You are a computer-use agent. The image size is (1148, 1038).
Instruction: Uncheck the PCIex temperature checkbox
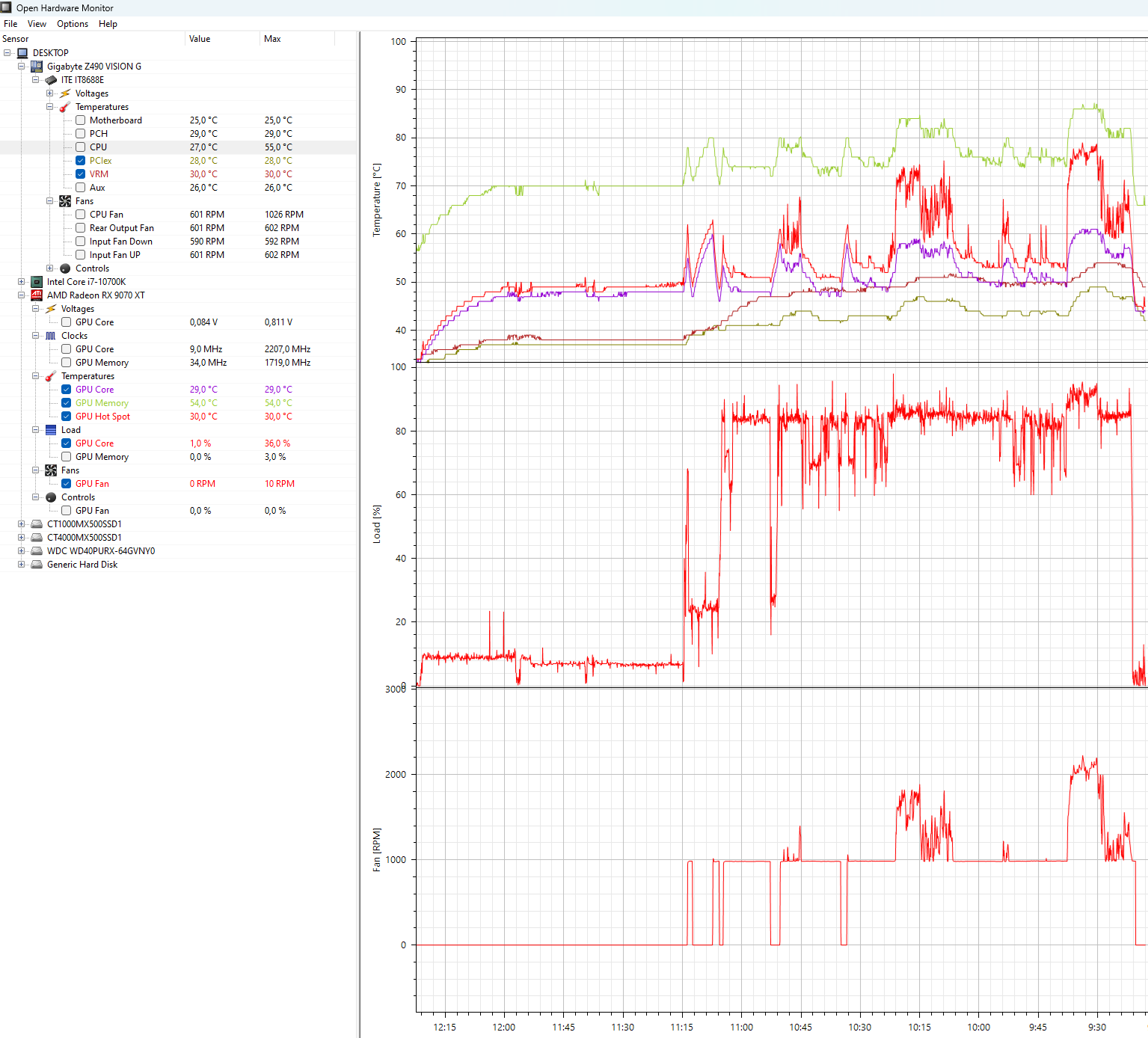tap(80, 161)
